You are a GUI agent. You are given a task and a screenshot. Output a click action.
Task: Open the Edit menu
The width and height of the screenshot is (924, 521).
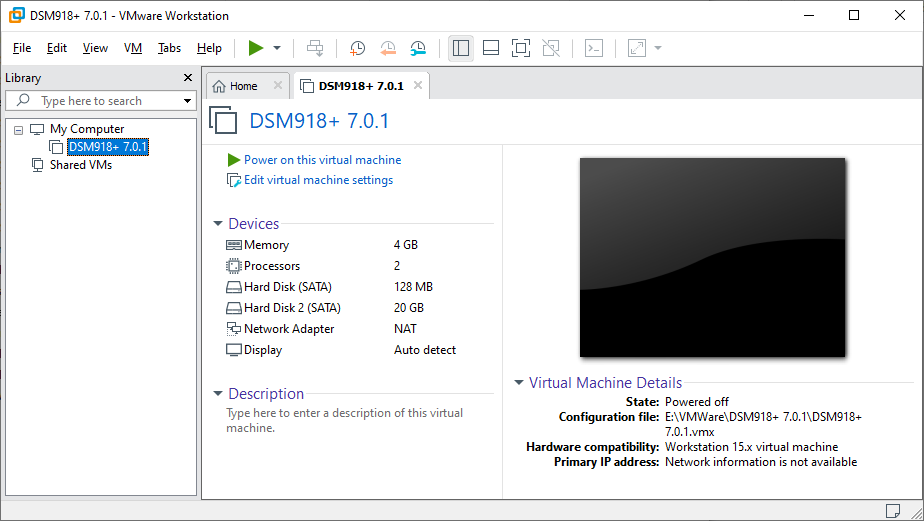tap(57, 48)
